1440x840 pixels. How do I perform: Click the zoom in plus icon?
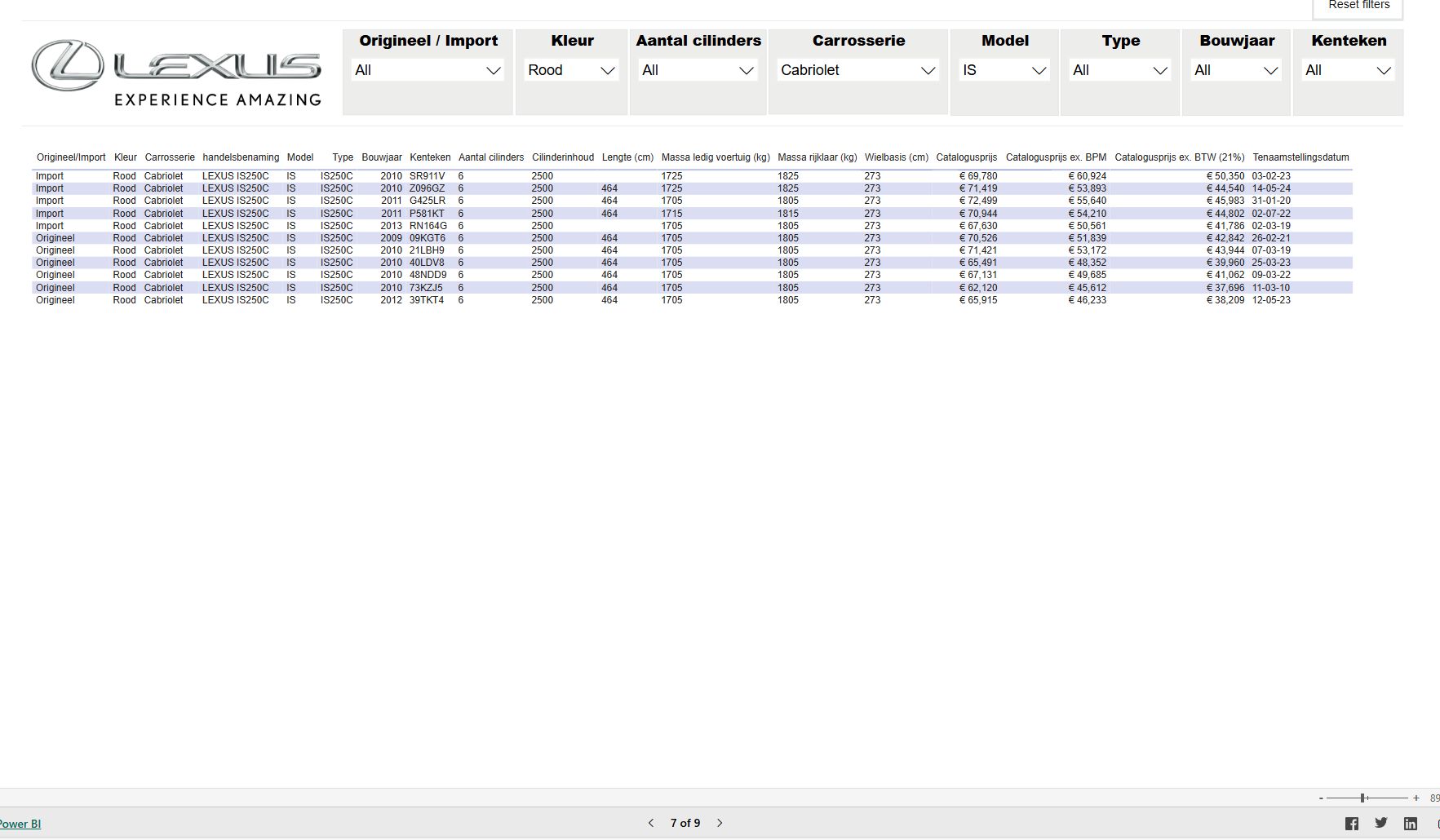coord(1416,798)
